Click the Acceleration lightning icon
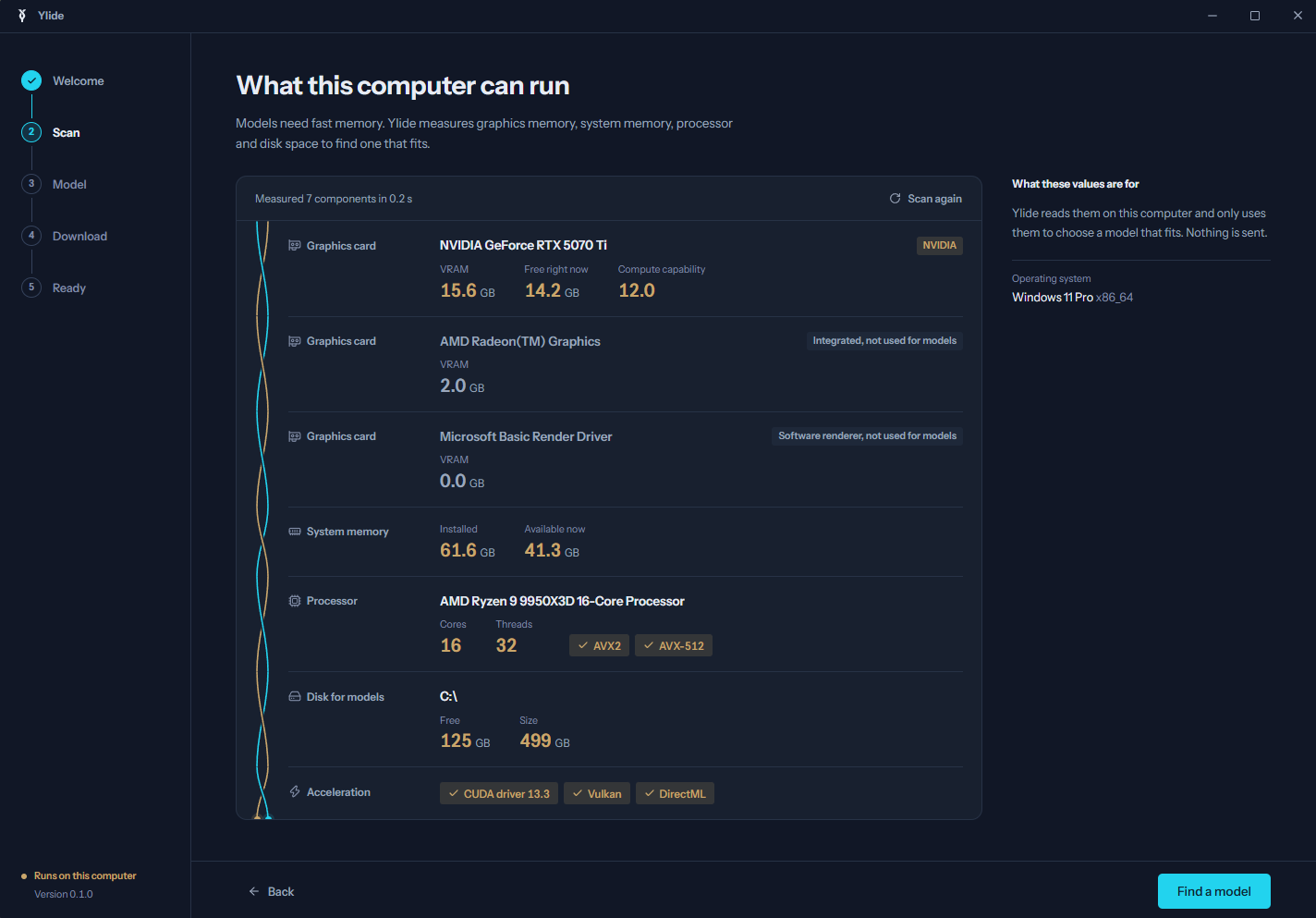 click(295, 792)
